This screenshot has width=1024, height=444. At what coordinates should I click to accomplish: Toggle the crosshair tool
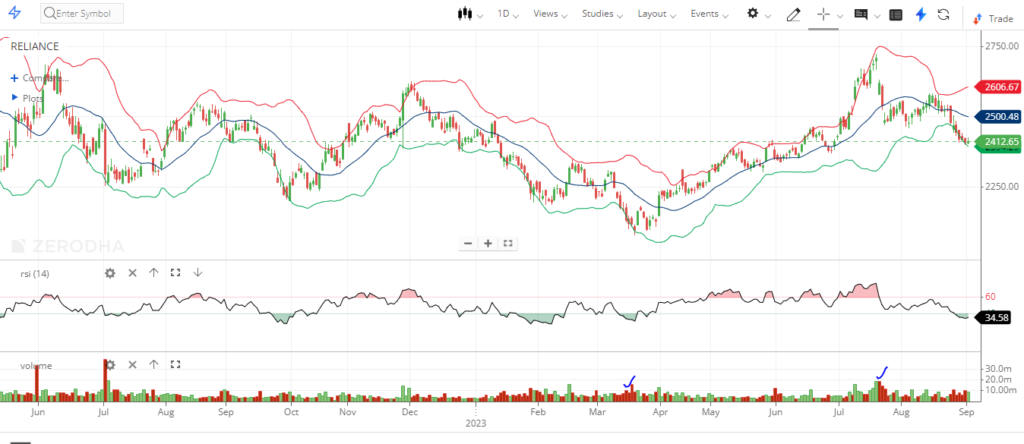coord(824,14)
